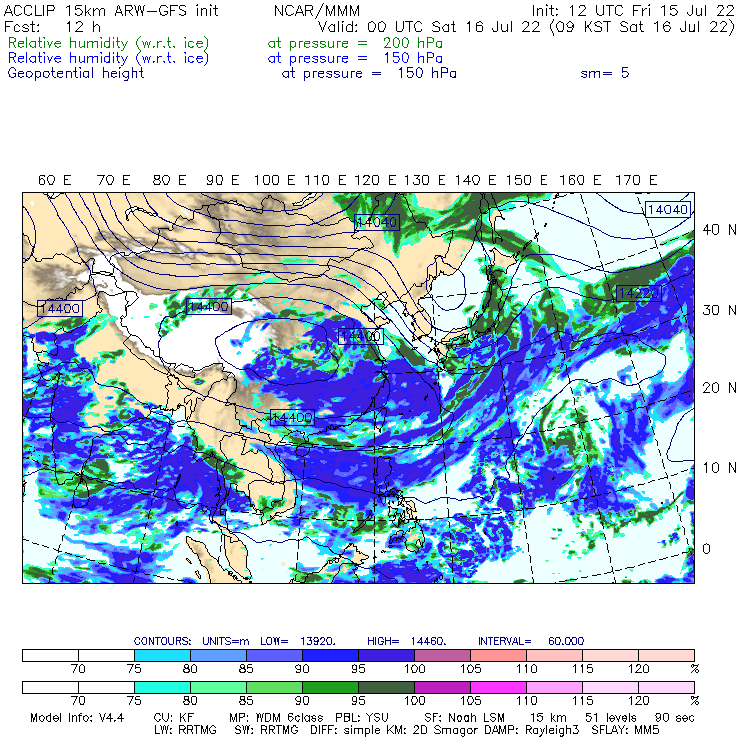
Task: Select 'MP: WDM 6class' microphysics text
Action: pos(277,718)
